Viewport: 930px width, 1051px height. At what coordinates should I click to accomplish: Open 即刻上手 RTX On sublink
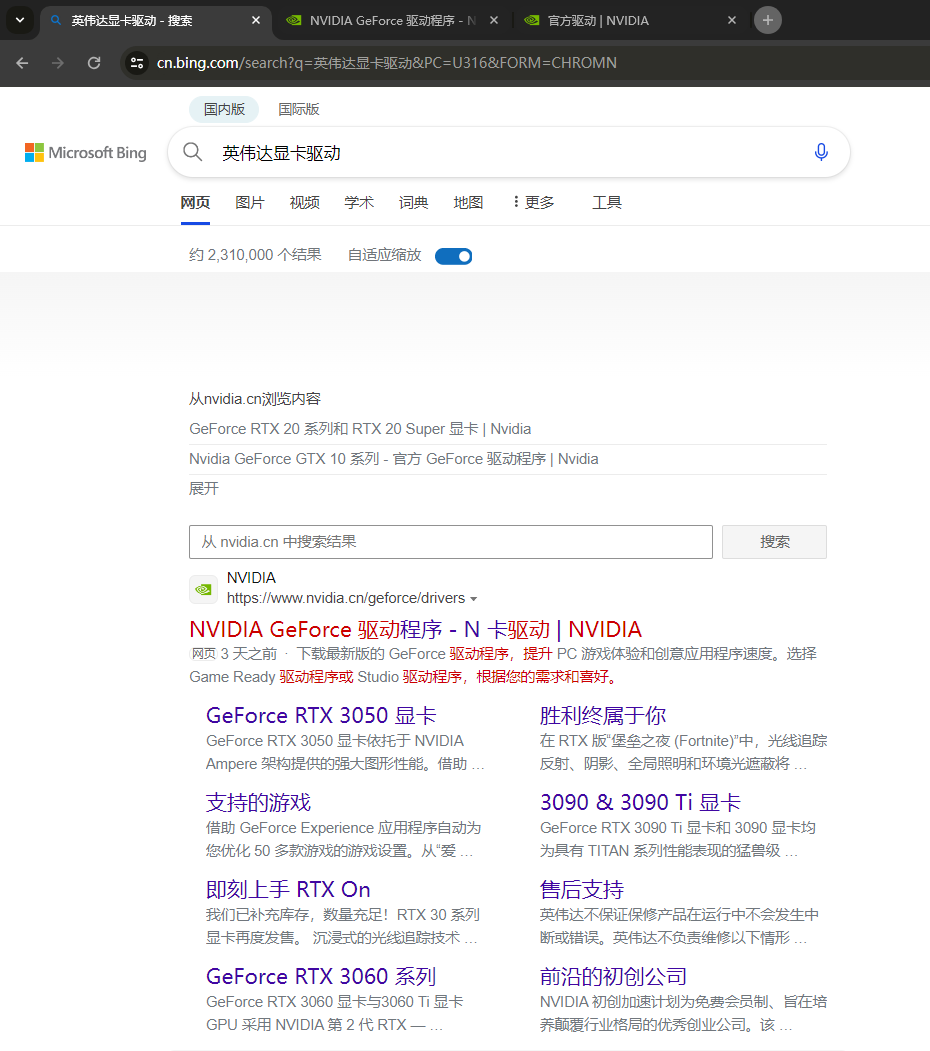(288, 889)
